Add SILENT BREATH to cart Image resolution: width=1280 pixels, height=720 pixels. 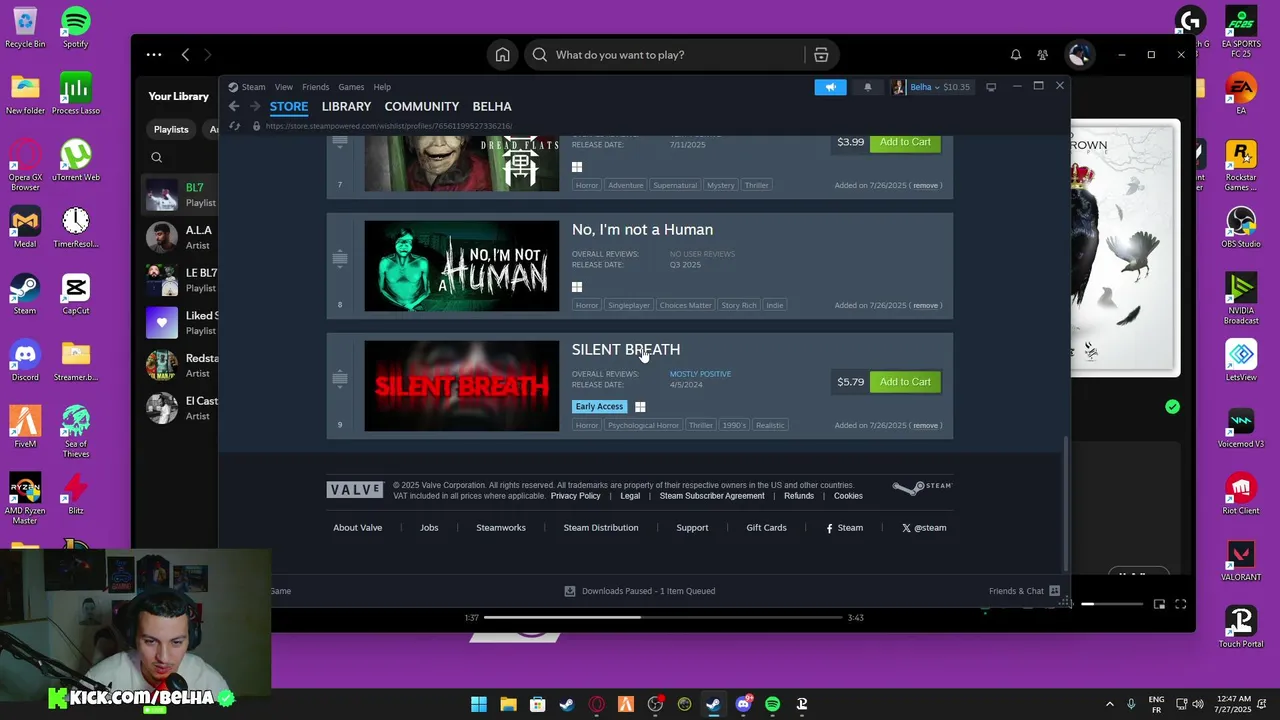point(905,382)
